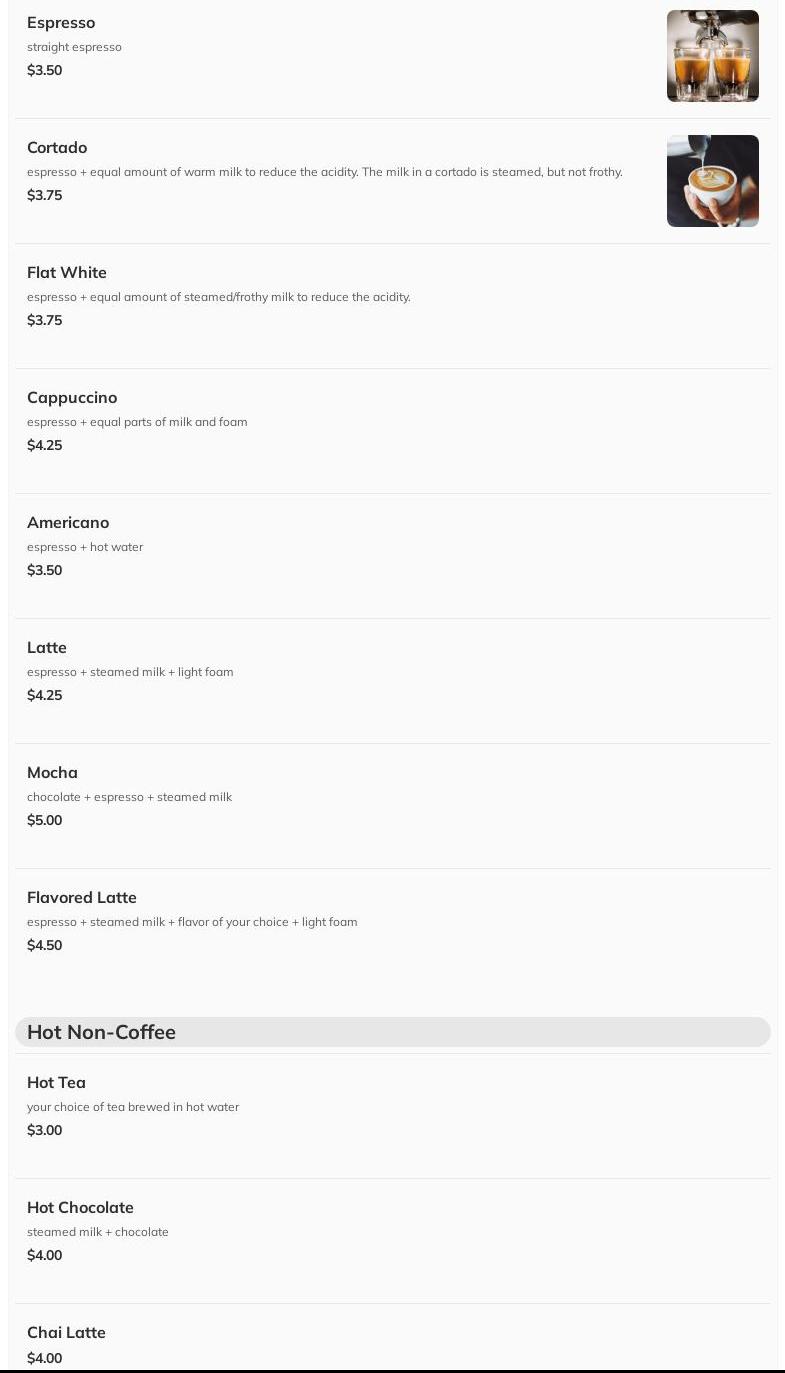The image size is (785, 1373).
Task: Open the Espresso product photo
Action: pos(712,56)
